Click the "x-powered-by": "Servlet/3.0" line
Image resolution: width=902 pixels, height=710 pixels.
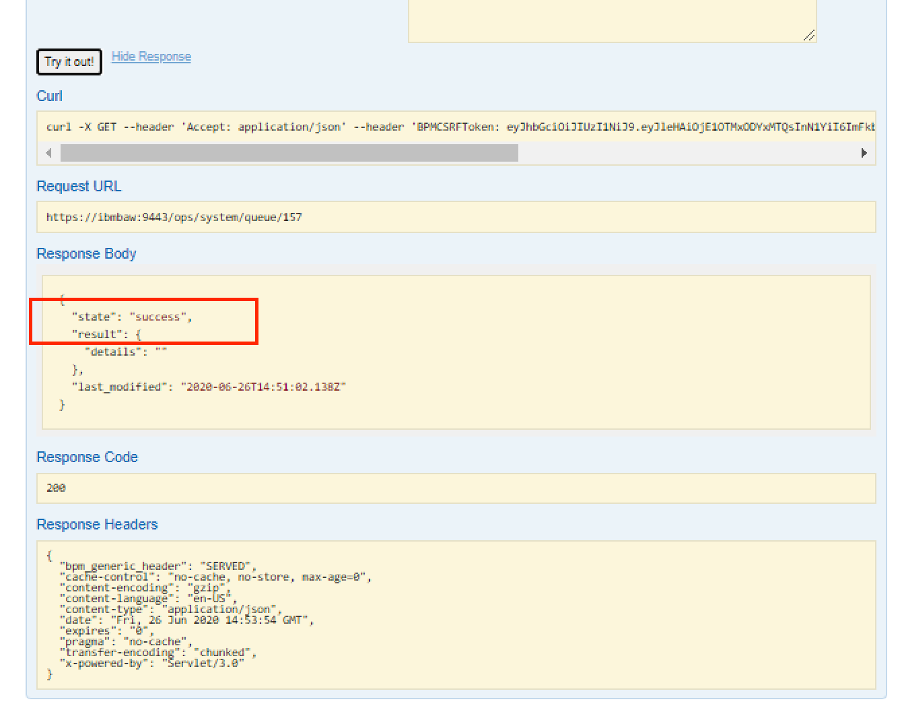(x=152, y=663)
